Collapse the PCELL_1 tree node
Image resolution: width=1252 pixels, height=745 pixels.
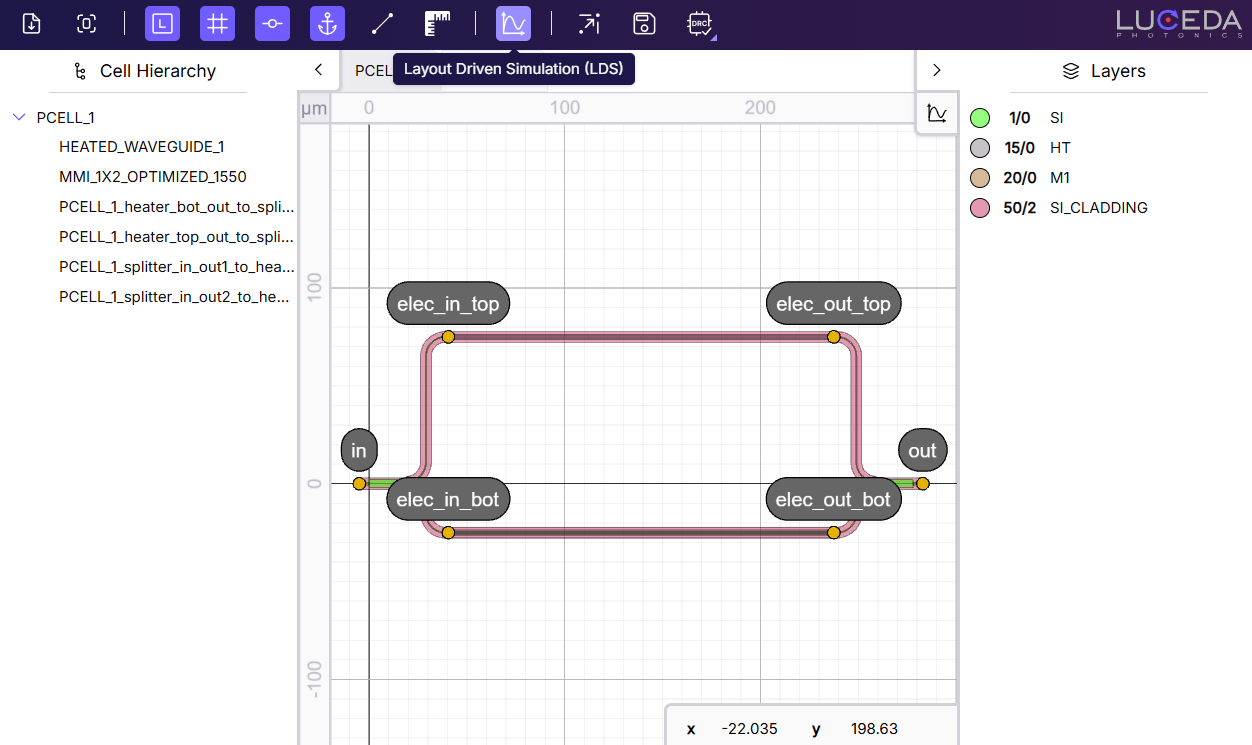(x=19, y=117)
